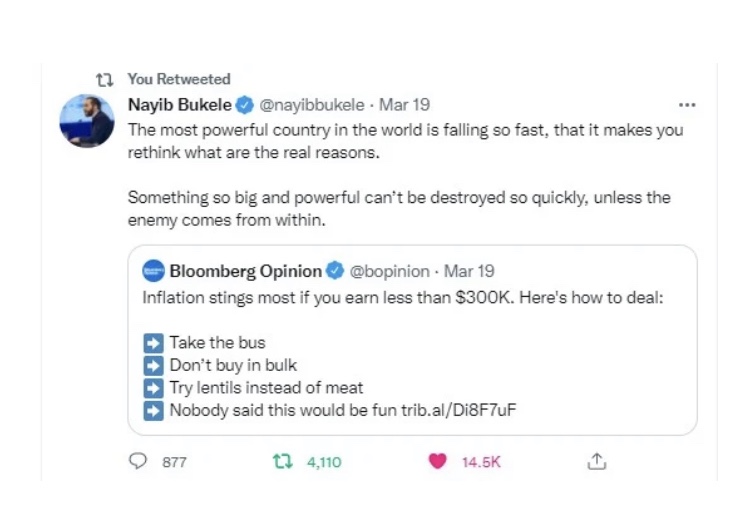Open the Nayib Bukele display name
Screen dimensions: 750x517
pyautogui.click(x=180, y=104)
